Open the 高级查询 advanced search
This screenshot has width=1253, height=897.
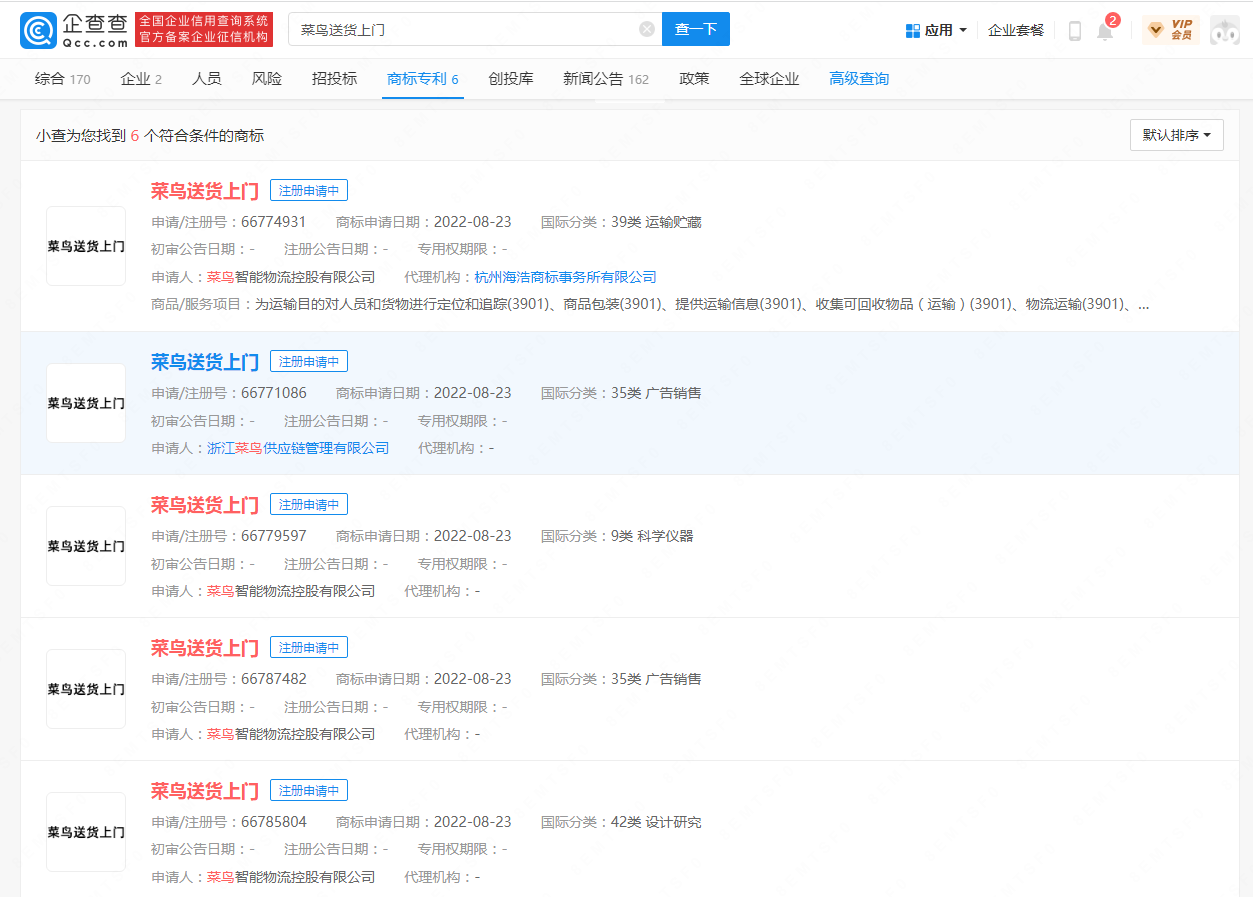[x=859, y=79]
